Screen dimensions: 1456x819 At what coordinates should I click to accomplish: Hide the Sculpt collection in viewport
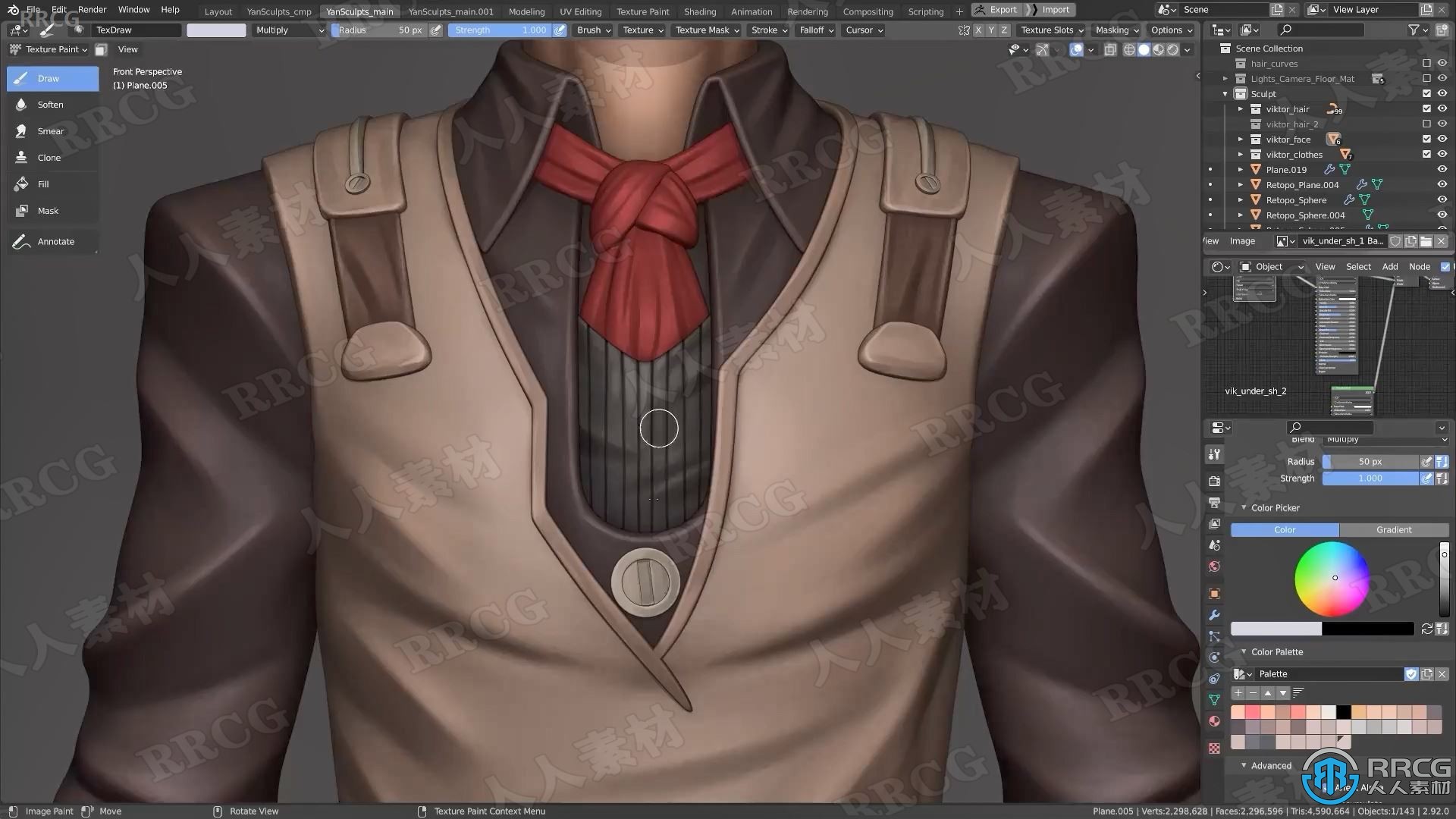tap(1442, 94)
